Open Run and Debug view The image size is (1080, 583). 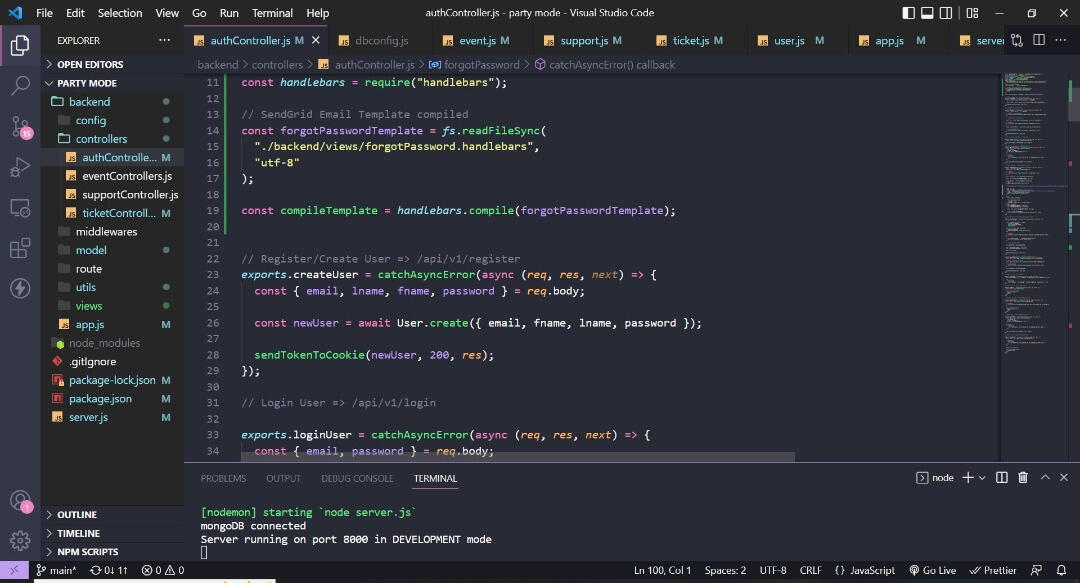[20, 167]
